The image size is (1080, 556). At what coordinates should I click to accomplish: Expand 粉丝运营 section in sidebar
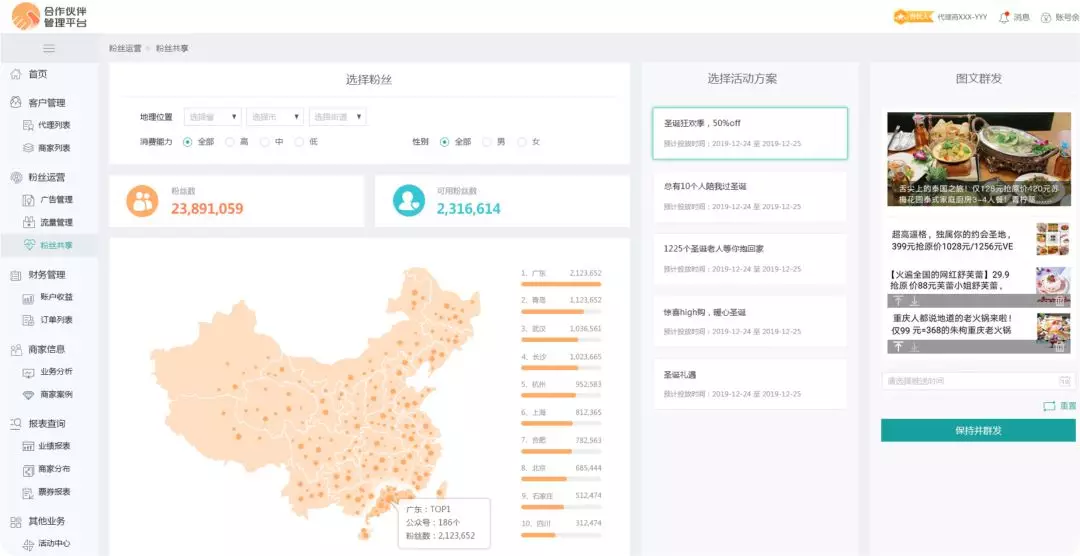click(x=47, y=177)
